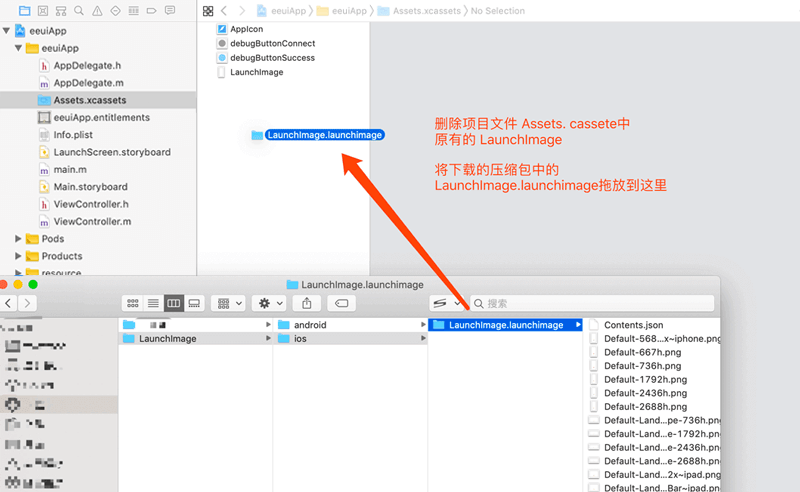Open the issue navigator warning icon

coord(97,10)
